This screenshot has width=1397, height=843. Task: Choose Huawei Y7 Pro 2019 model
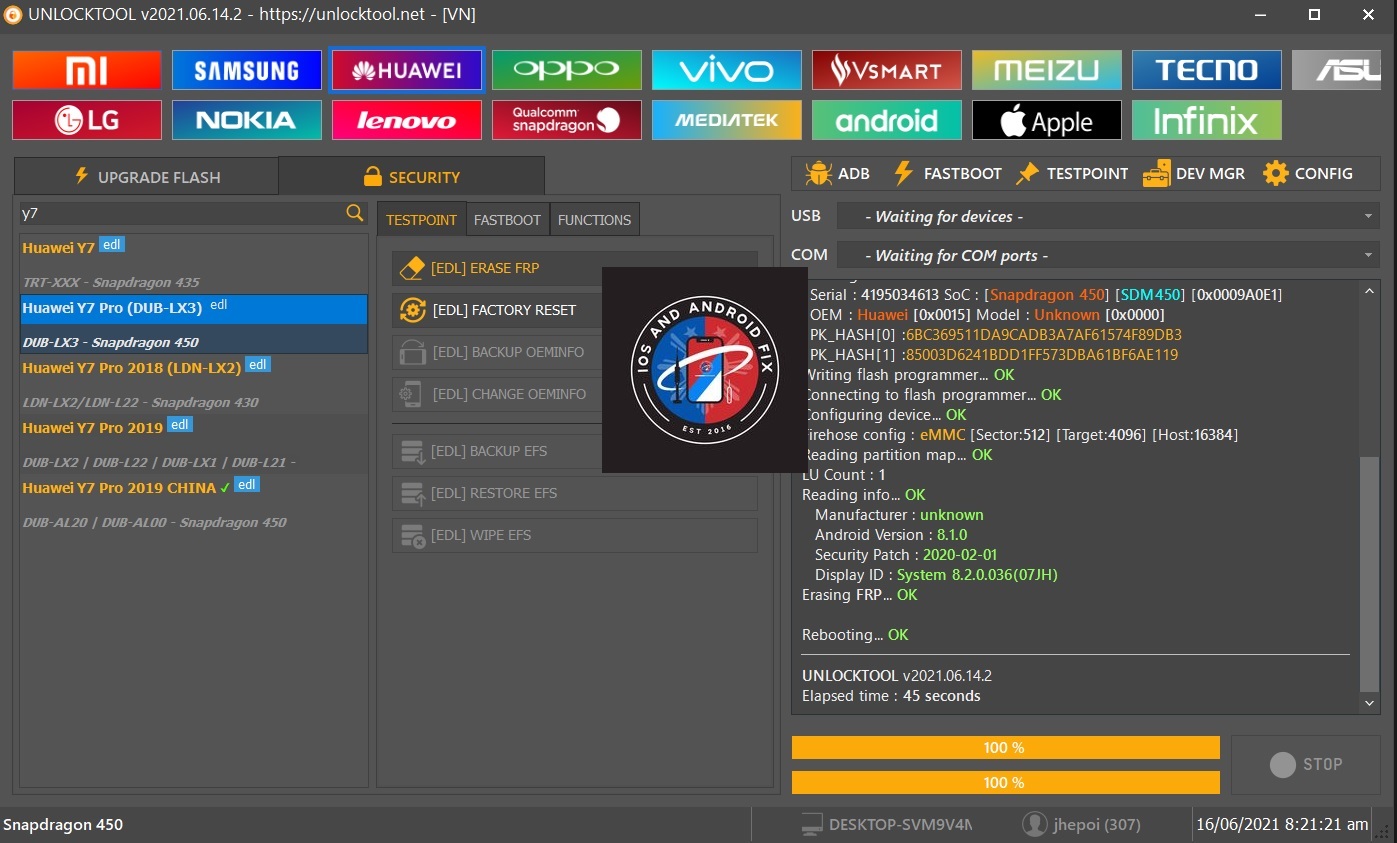(194, 443)
